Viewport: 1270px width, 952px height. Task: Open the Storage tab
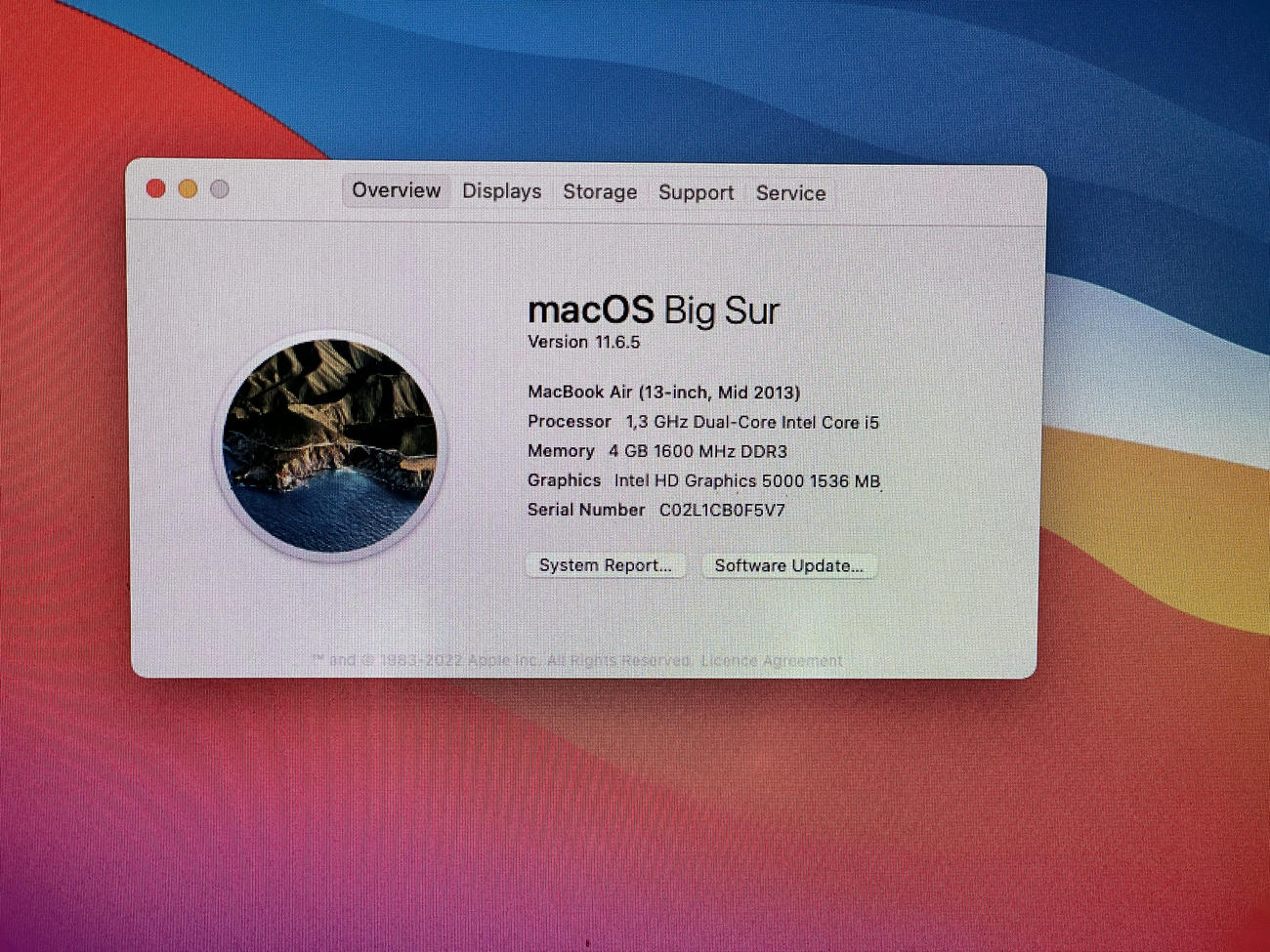point(600,192)
